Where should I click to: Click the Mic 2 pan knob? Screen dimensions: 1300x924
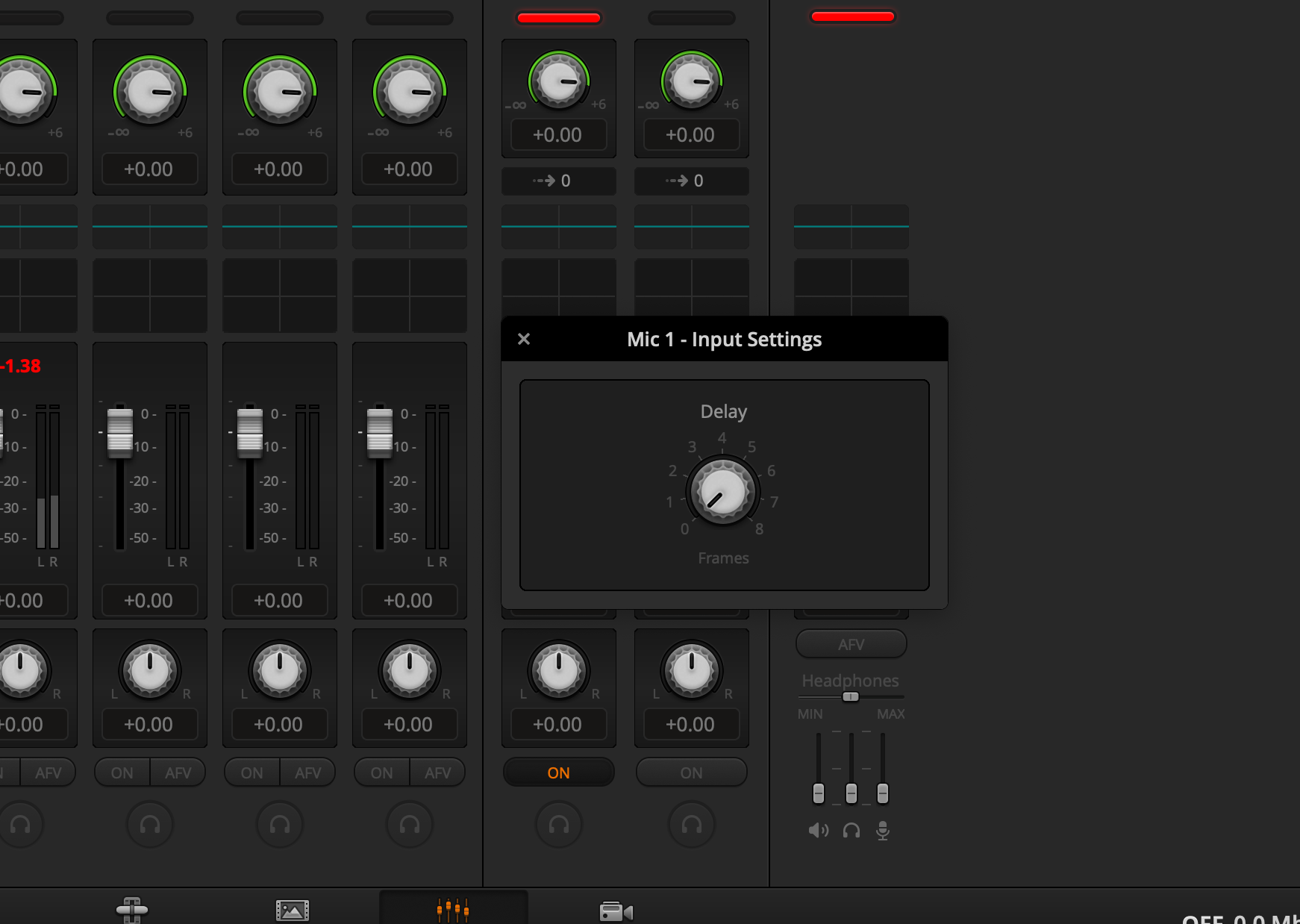(692, 669)
